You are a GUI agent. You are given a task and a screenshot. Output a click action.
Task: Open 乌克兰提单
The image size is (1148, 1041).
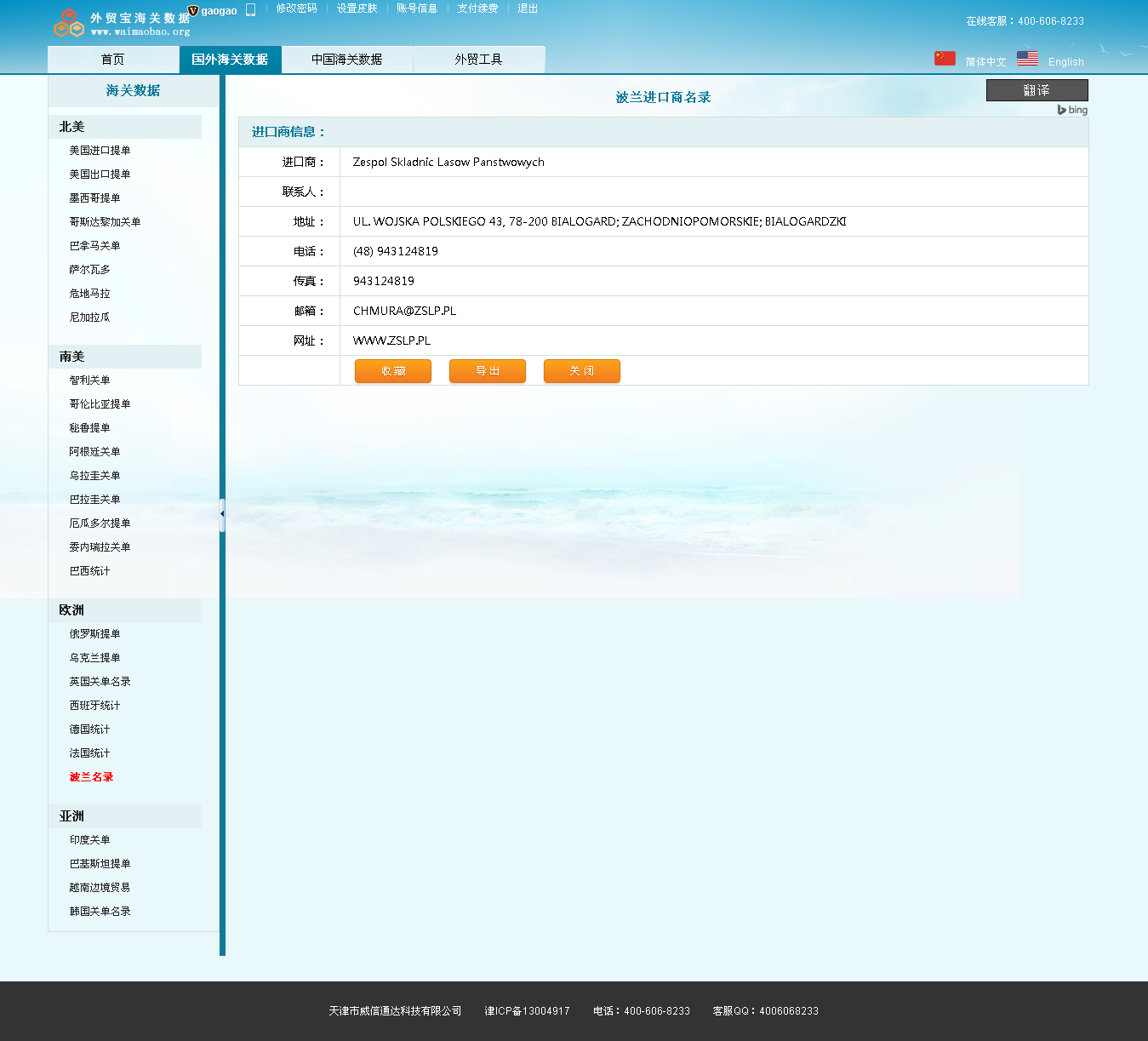(94, 658)
